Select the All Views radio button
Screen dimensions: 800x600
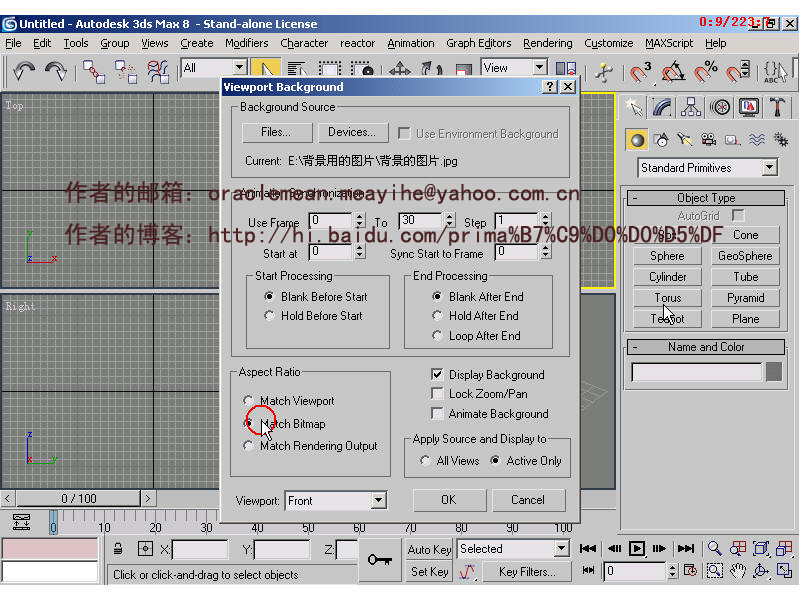(424, 461)
